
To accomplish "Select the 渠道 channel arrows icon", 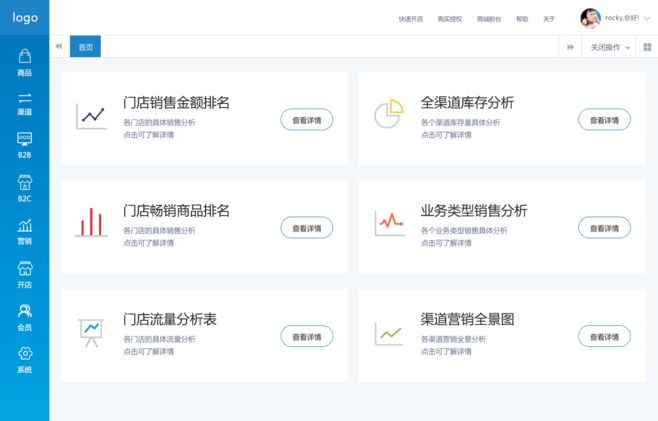I will pos(25,98).
